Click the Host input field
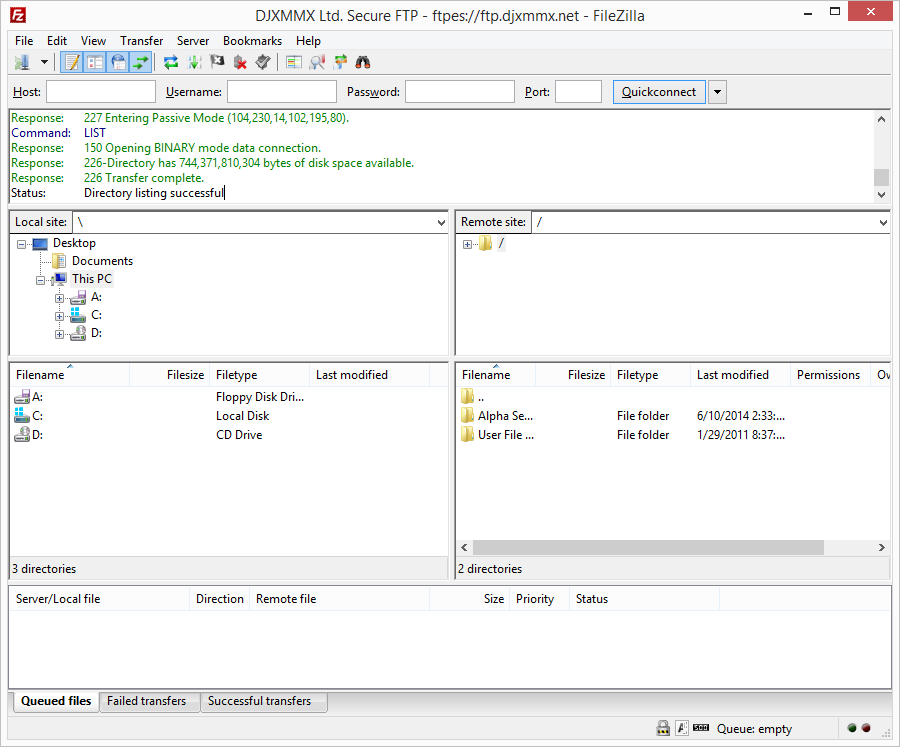This screenshot has height=747, width=900. click(101, 92)
